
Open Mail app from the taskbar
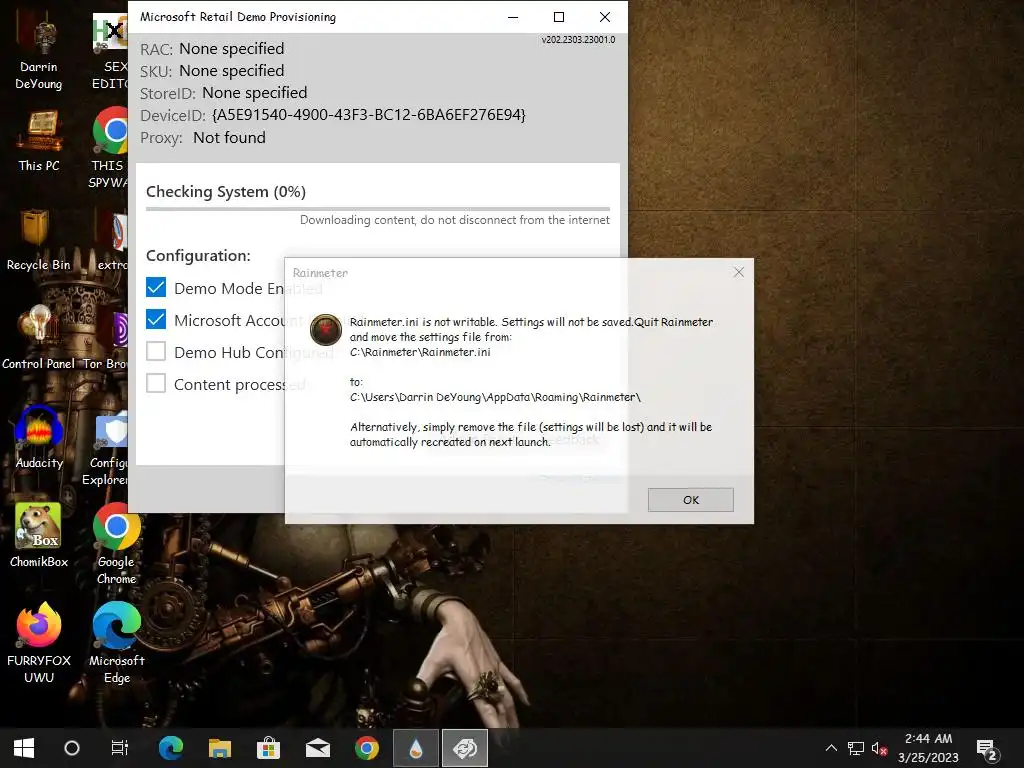pos(318,748)
